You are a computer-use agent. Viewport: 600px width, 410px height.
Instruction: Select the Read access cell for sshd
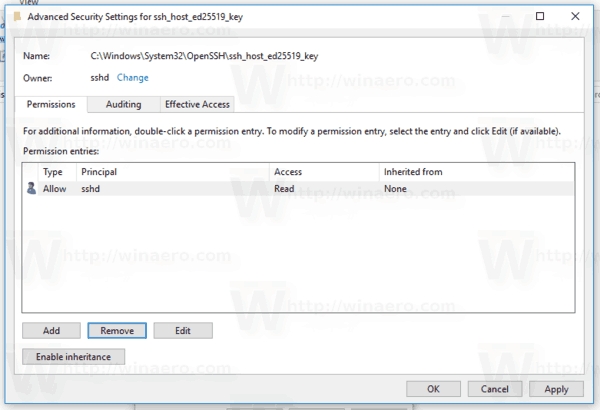tap(284, 188)
